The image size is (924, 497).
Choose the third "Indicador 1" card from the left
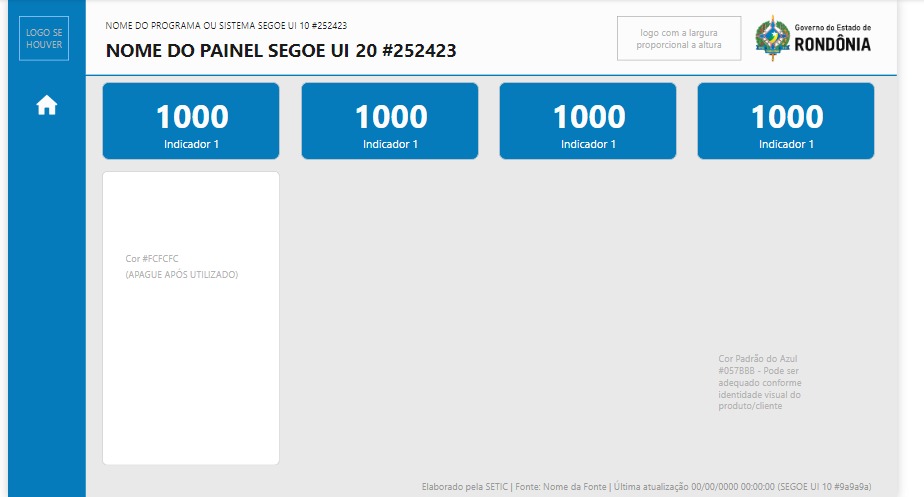point(588,121)
